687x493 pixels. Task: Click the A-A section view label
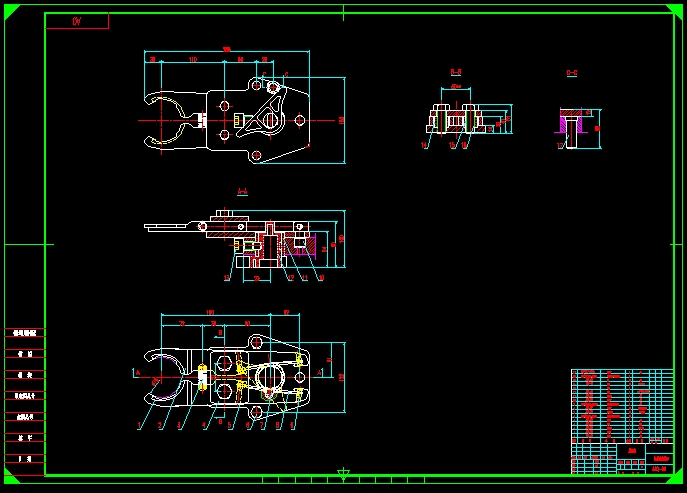pyautogui.click(x=242, y=189)
